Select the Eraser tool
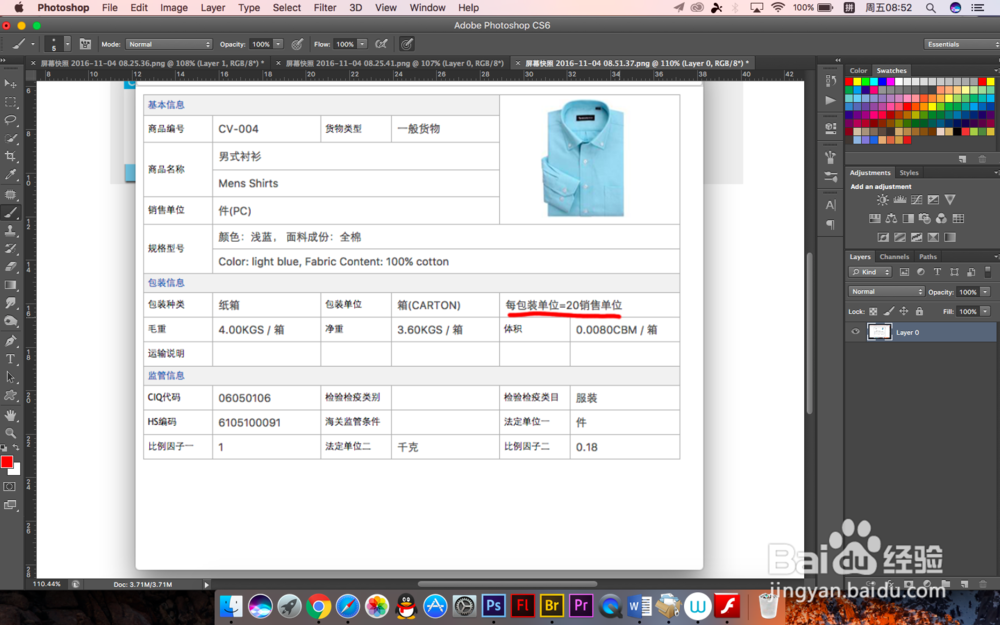The height and width of the screenshot is (625, 1000). tap(10, 267)
